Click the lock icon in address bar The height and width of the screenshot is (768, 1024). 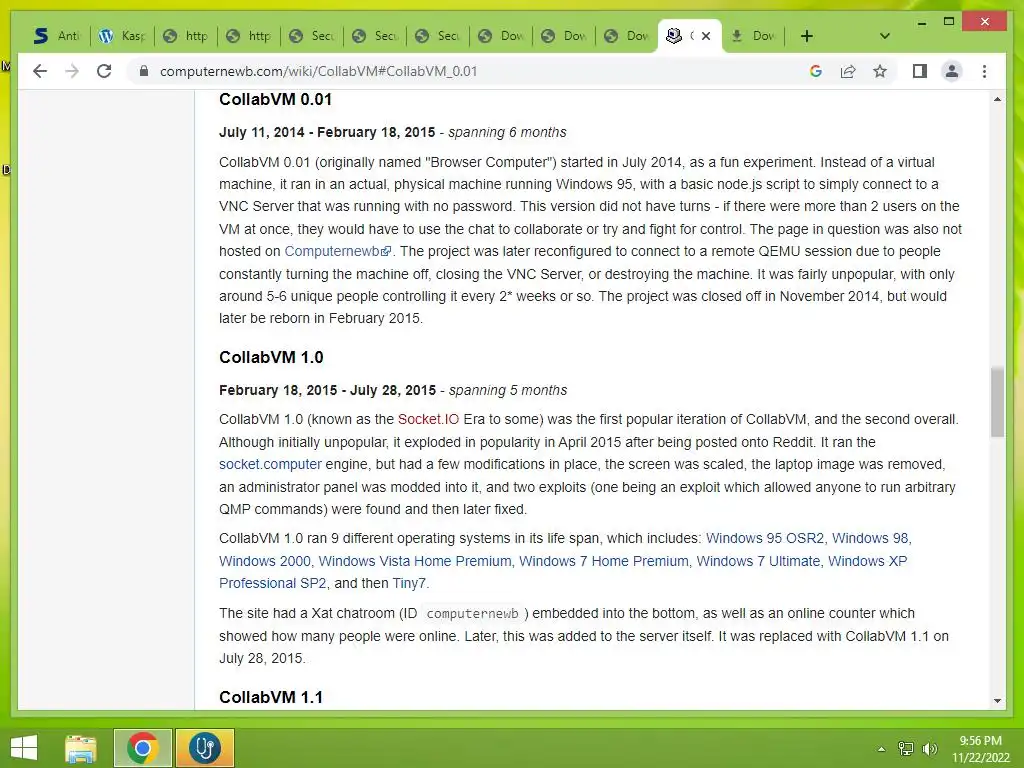[144, 71]
